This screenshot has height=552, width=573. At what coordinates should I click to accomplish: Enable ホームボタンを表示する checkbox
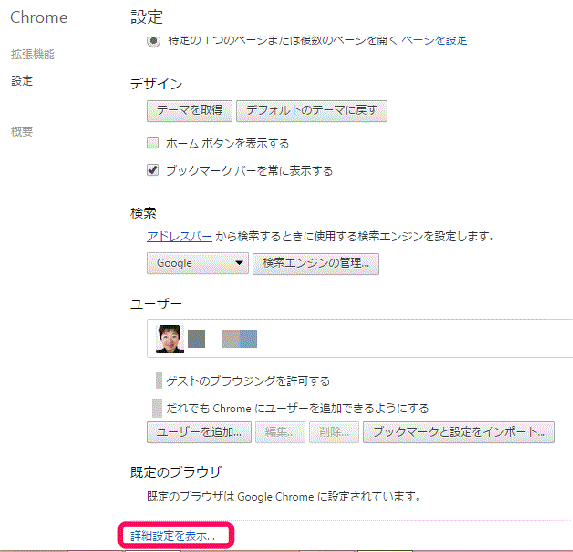coord(153,142)
